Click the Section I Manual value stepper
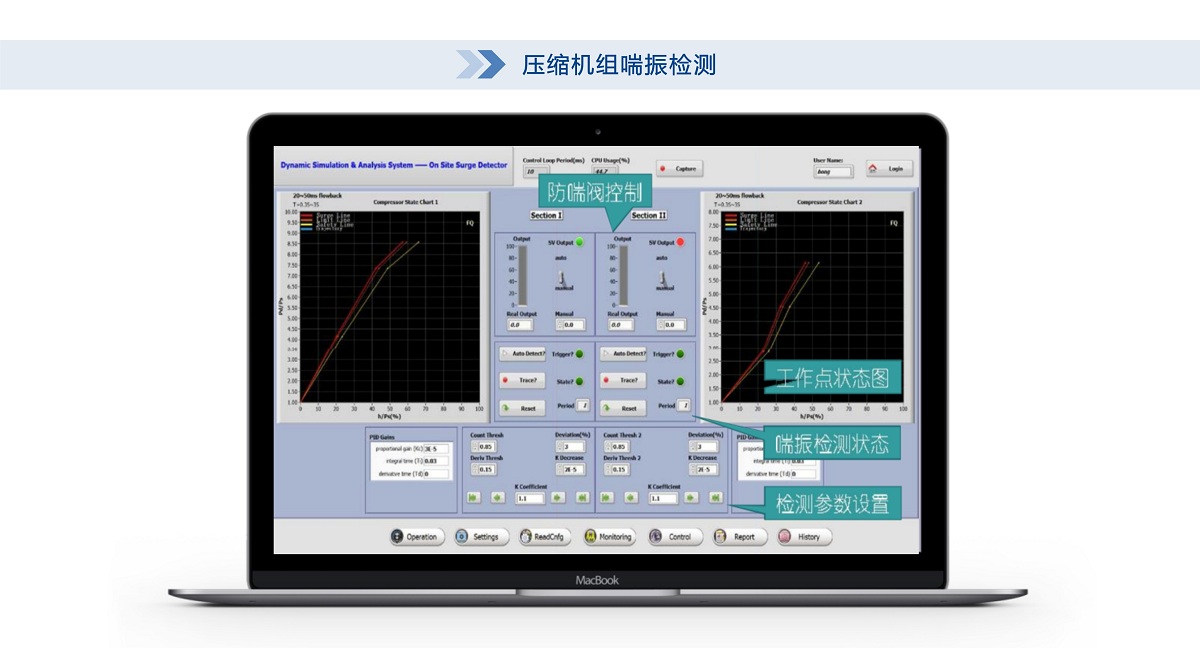 click(560, 325)
